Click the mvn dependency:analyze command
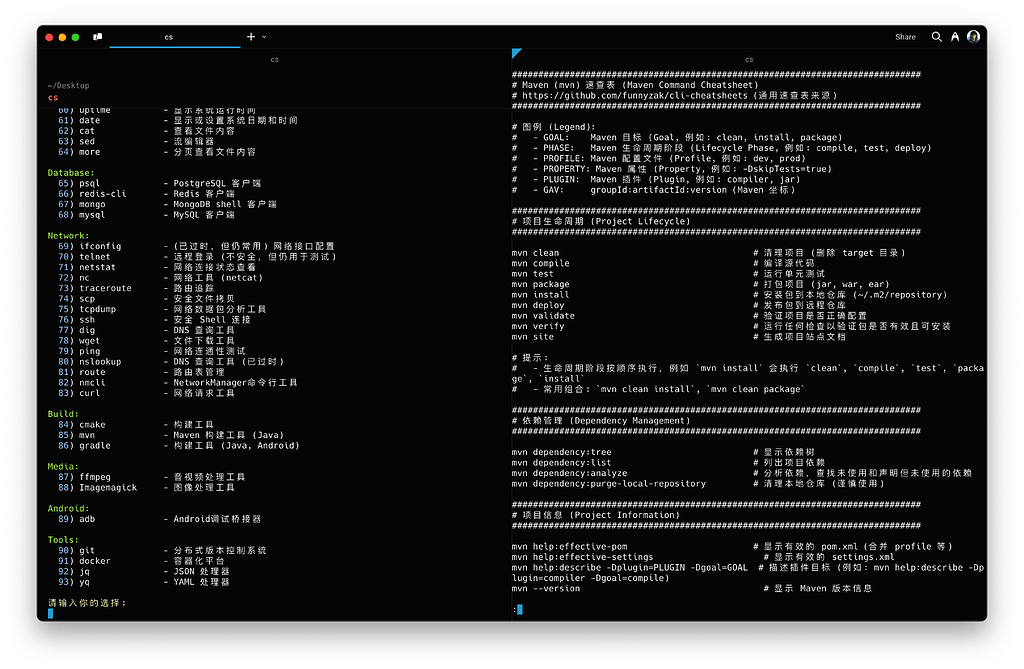Viewport: 1024px width, 669px height. pos(569,473)
